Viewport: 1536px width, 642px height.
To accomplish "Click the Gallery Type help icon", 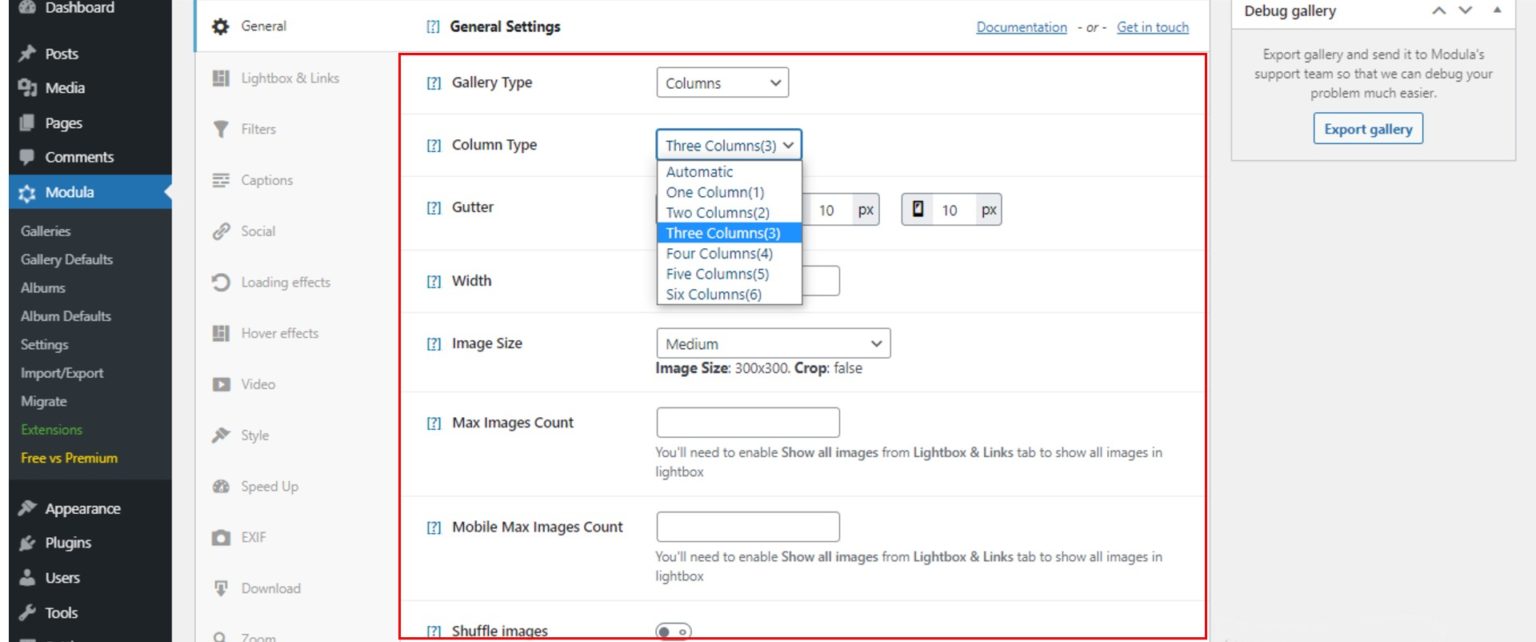I will [x=432, y=83].
